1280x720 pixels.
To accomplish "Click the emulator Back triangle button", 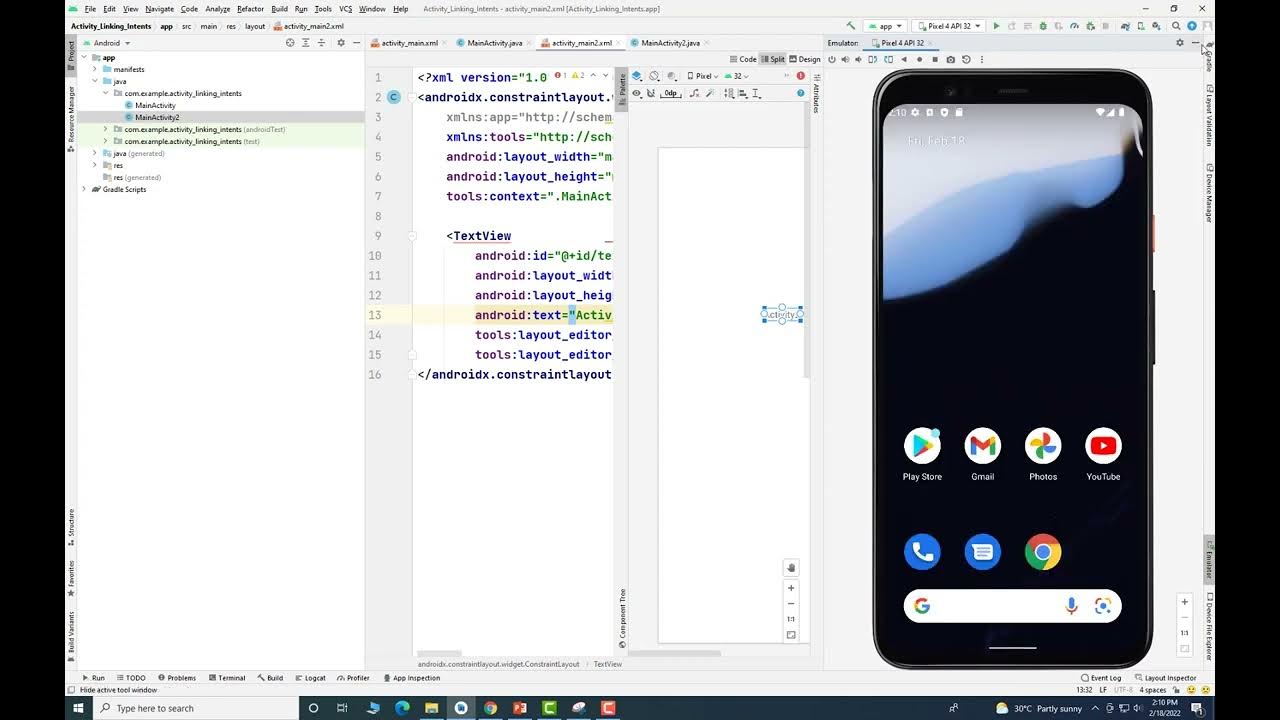I will [x=904, y=60].
